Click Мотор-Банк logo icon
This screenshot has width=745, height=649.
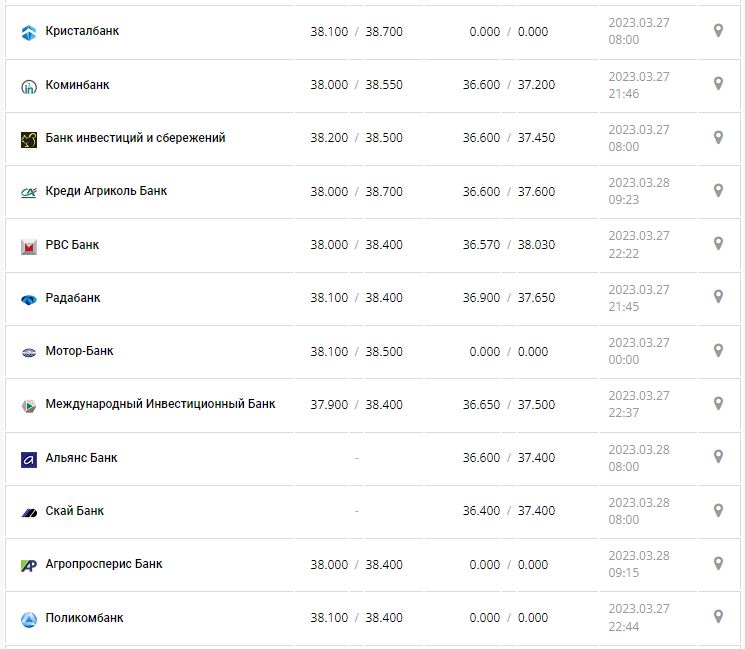point(28,352)
